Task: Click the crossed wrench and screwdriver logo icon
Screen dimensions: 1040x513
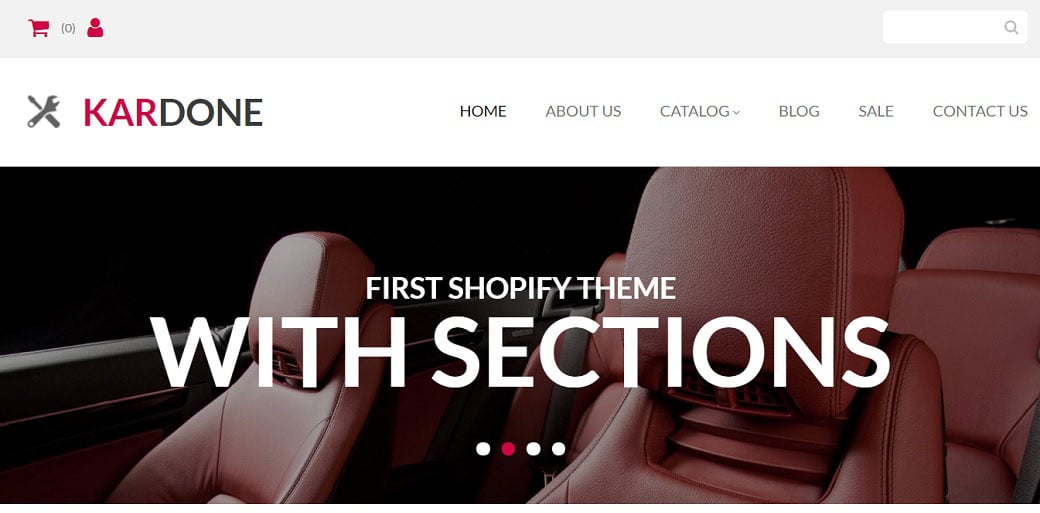Action: click(x=44, y=111)
